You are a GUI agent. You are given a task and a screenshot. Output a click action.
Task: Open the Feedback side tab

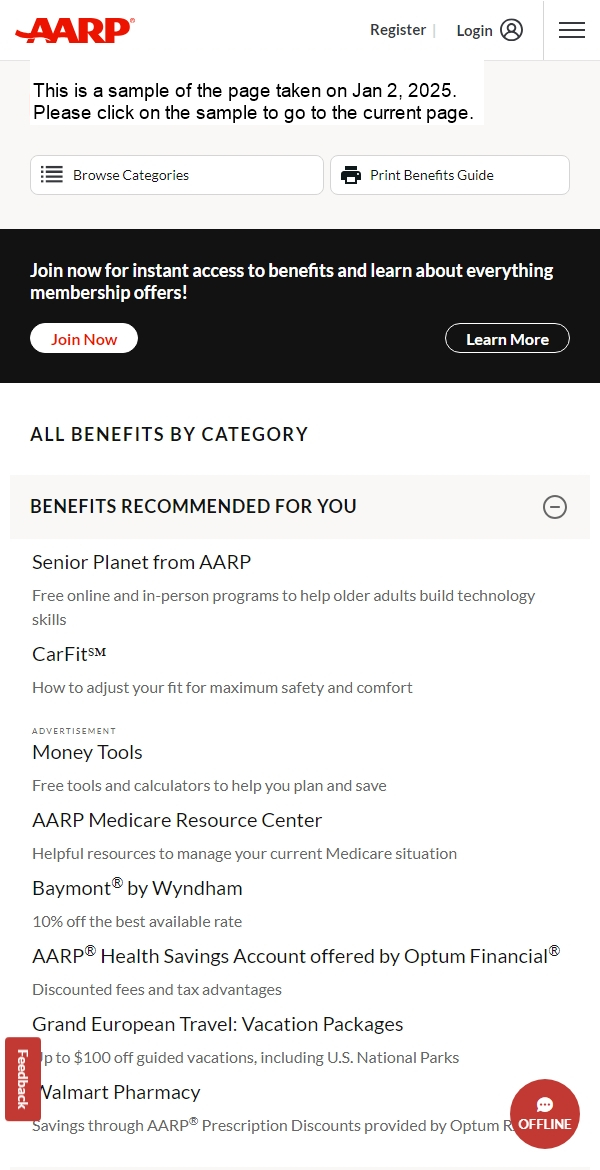(22, 1079)
